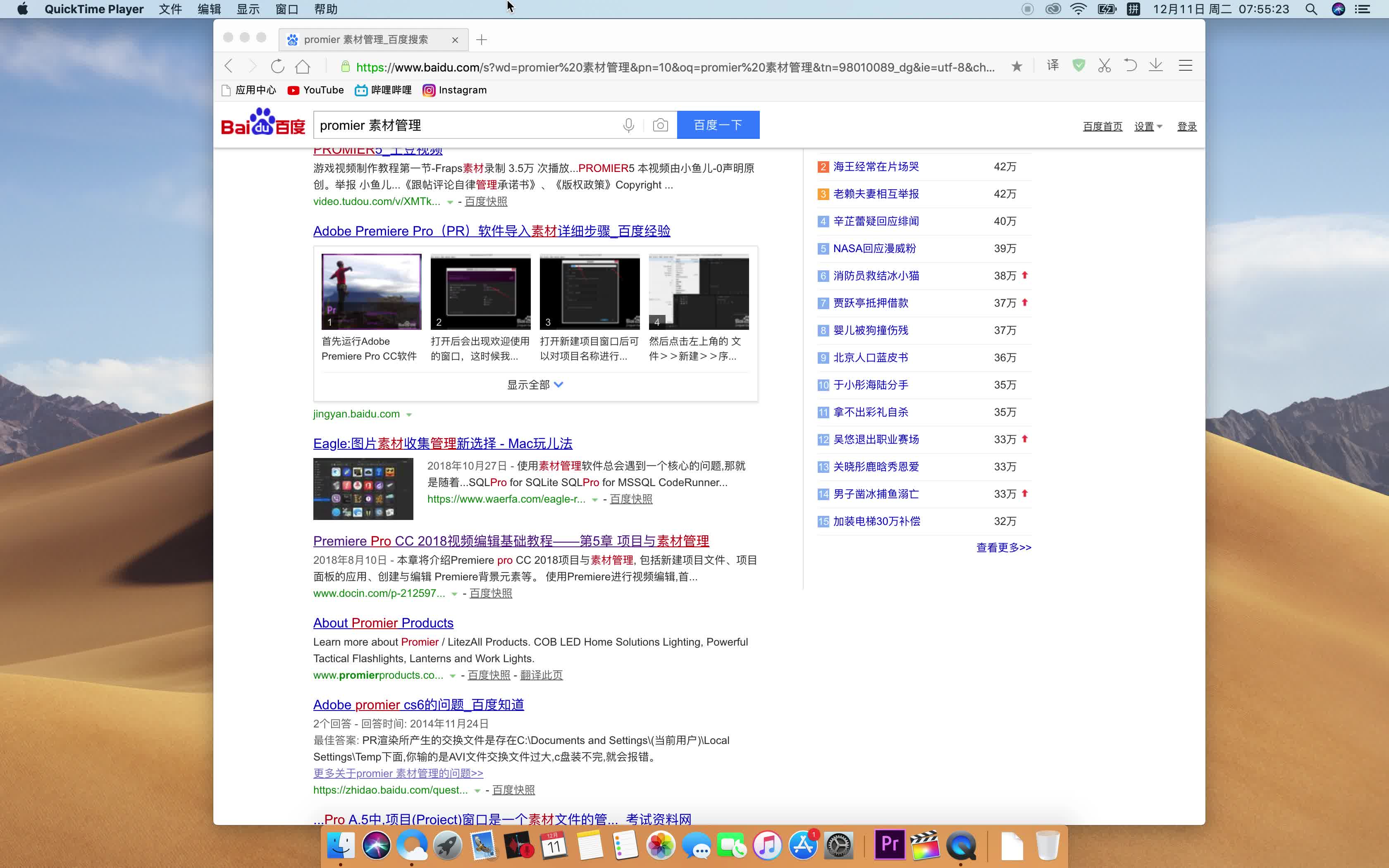Open the 应用中心 bookmark
This screenshot has width=1389, height=868.
click(249, 90)
